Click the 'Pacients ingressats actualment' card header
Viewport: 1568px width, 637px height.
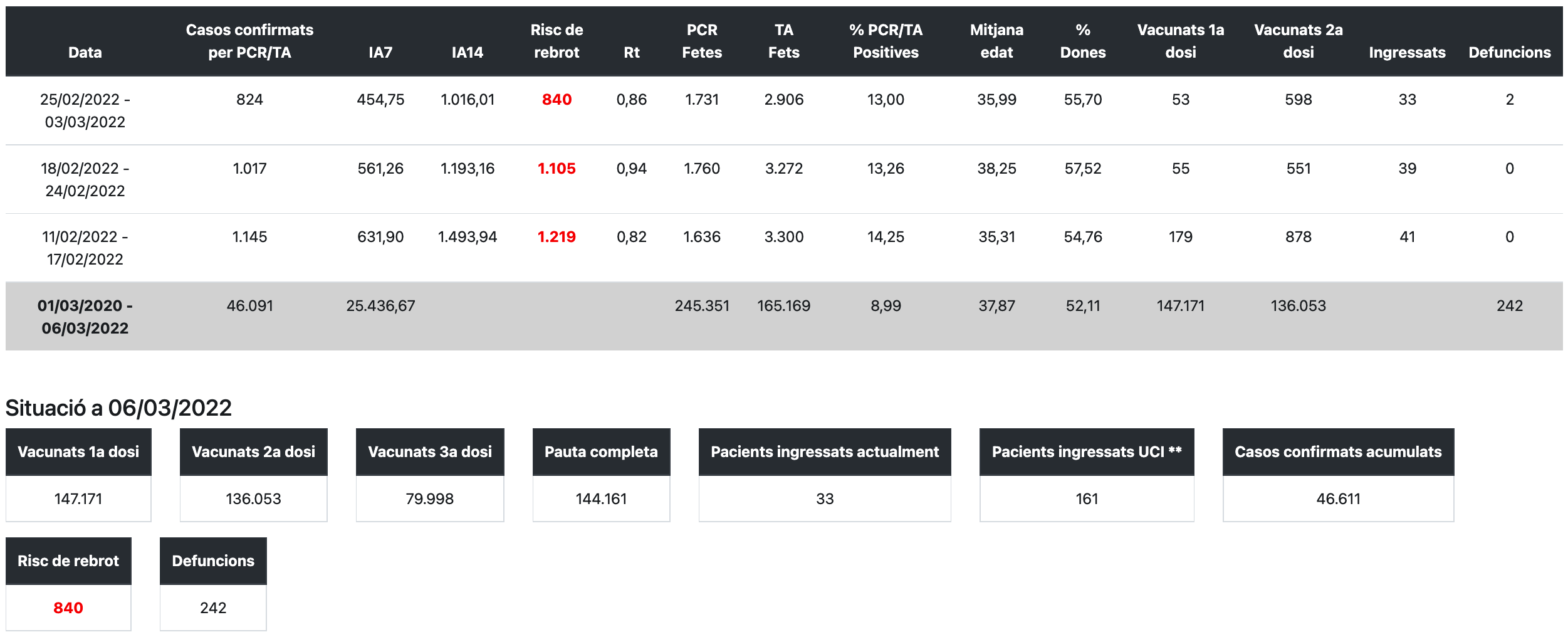click(x=825, y=452)
